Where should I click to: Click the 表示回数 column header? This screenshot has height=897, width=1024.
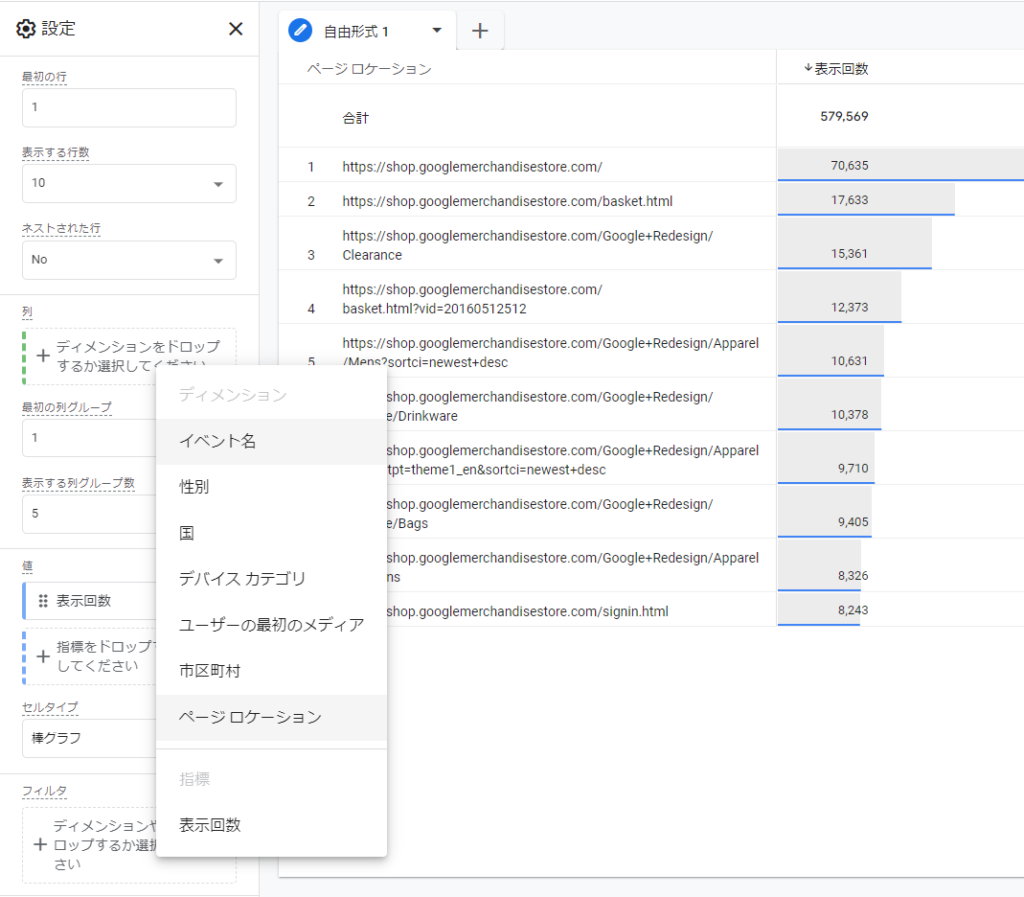841,69
